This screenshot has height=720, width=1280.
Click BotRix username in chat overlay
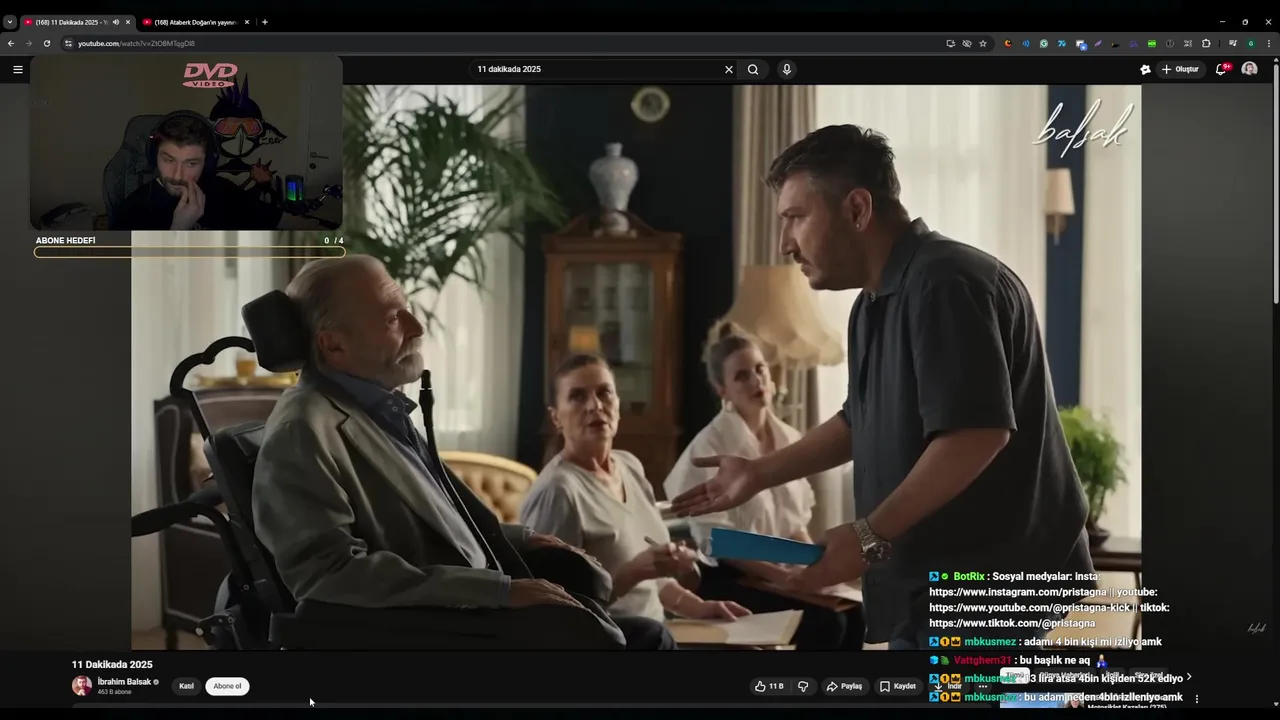[969, 576]
